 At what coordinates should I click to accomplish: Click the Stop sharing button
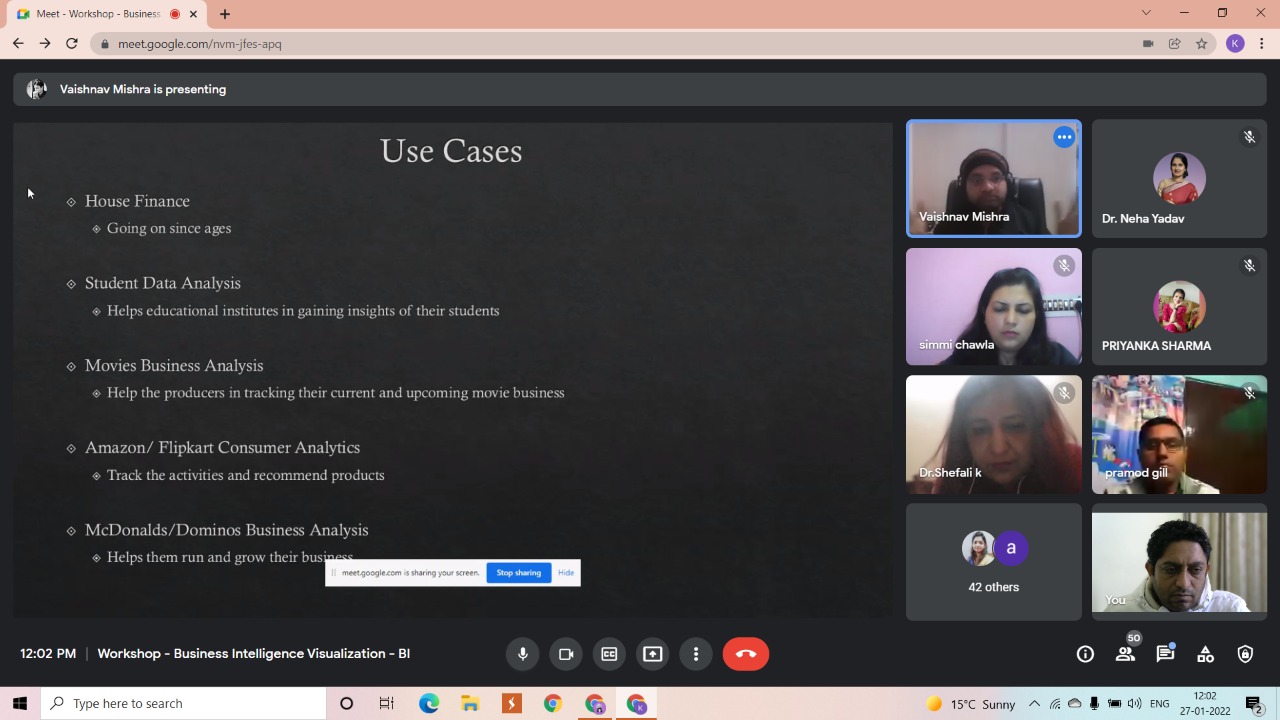518,573
